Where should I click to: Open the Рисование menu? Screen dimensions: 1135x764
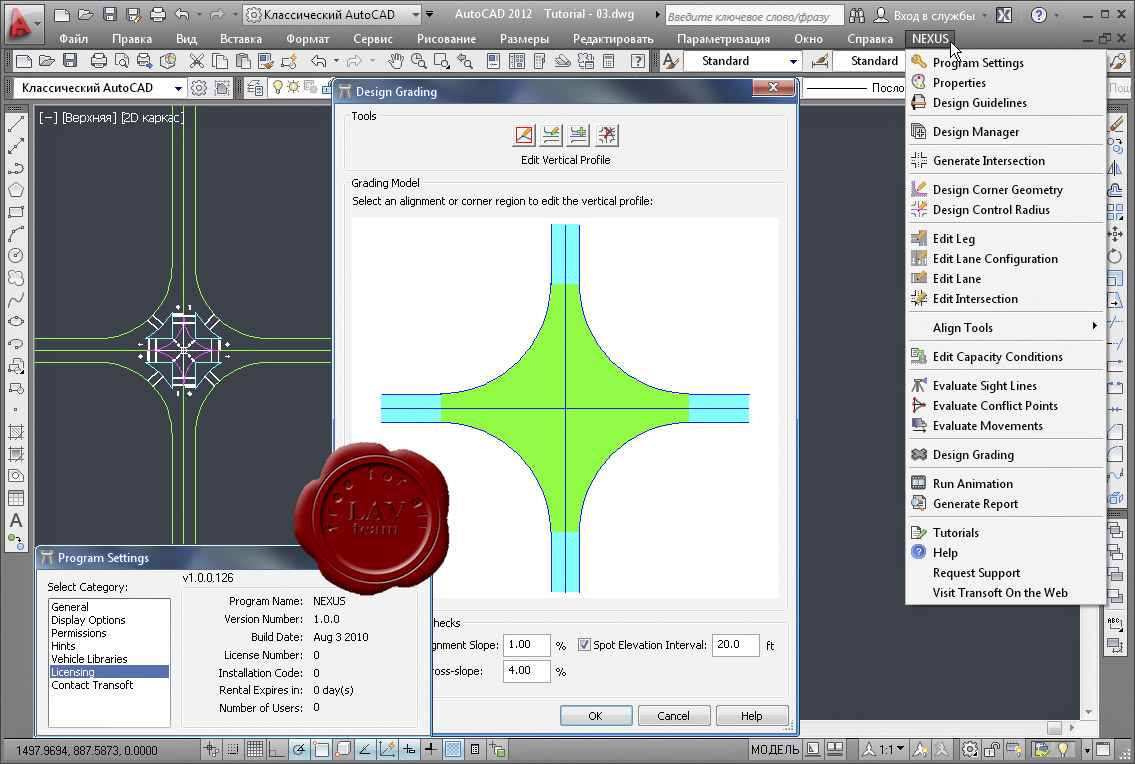[446, 39]
